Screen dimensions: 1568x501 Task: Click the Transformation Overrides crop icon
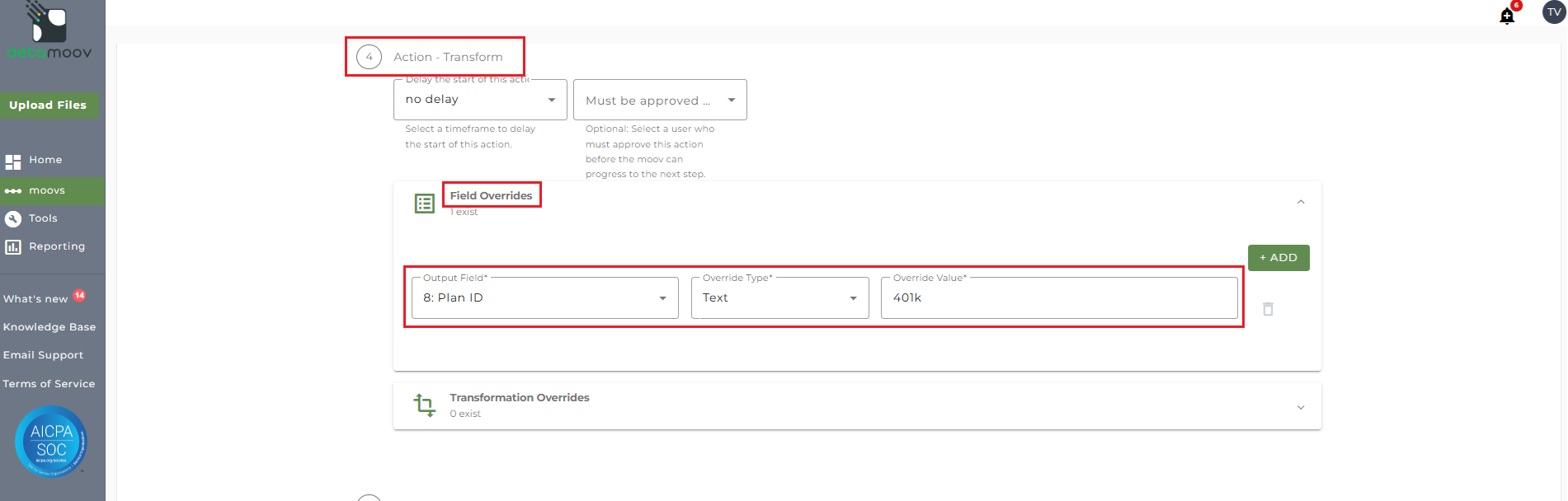point(425,405)
